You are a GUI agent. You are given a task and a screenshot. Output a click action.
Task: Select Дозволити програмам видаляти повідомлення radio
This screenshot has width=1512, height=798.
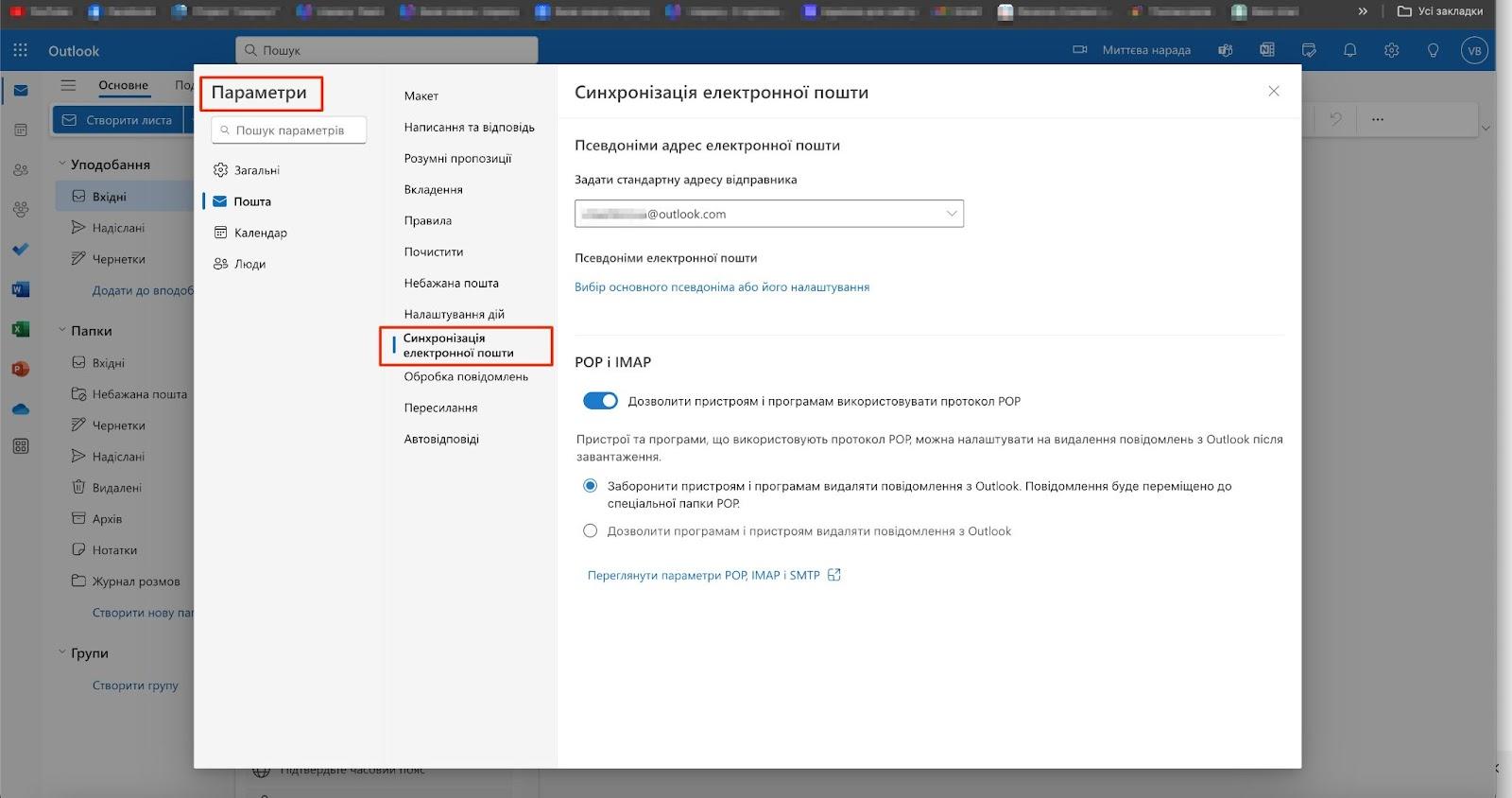click(591, 531)
